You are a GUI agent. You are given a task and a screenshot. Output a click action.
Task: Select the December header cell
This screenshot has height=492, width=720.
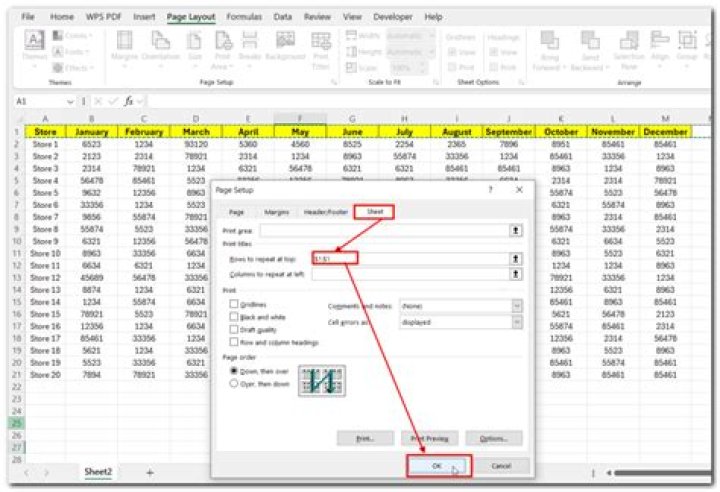pos(665,132)
